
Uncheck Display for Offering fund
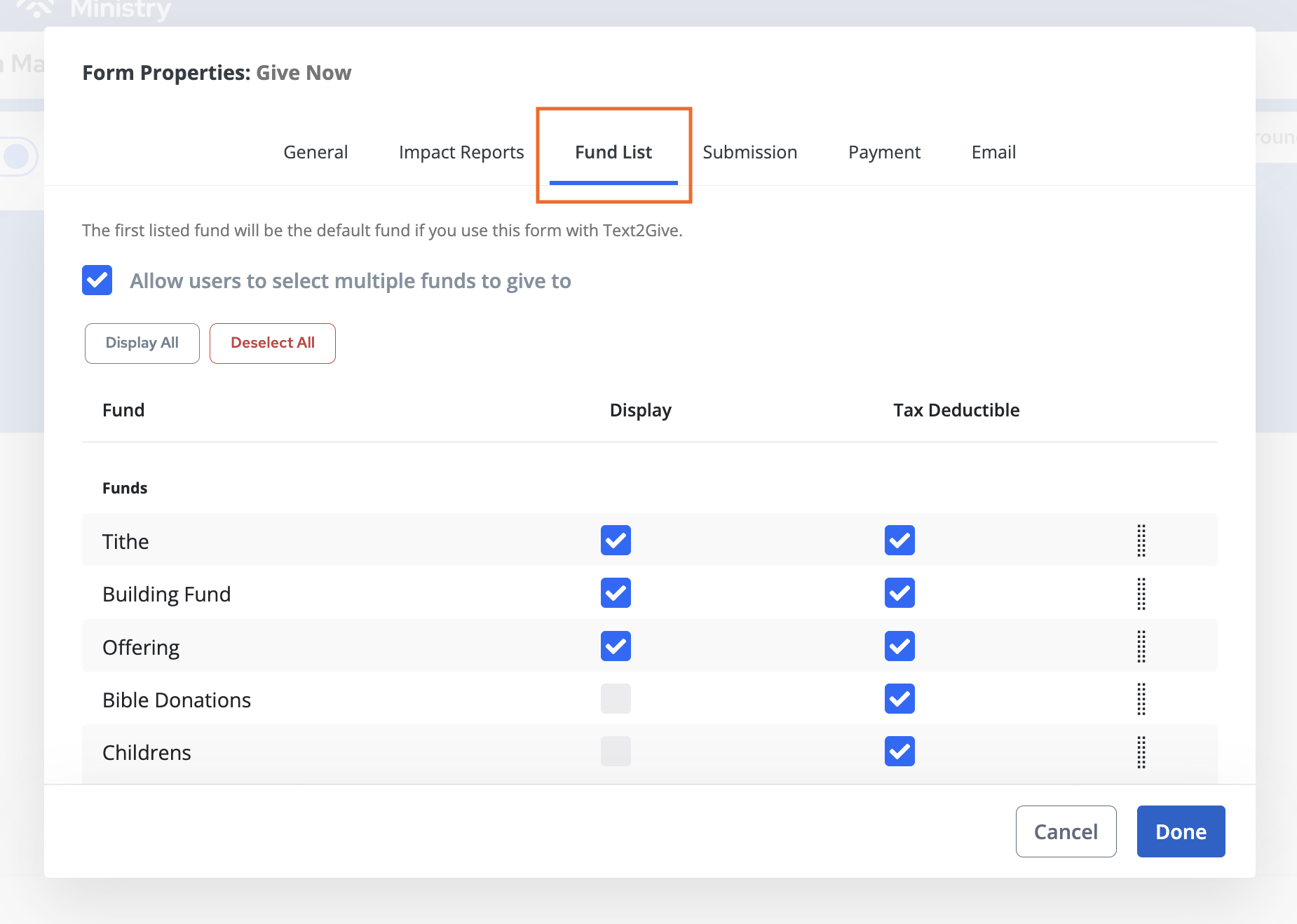pos(616,646)
